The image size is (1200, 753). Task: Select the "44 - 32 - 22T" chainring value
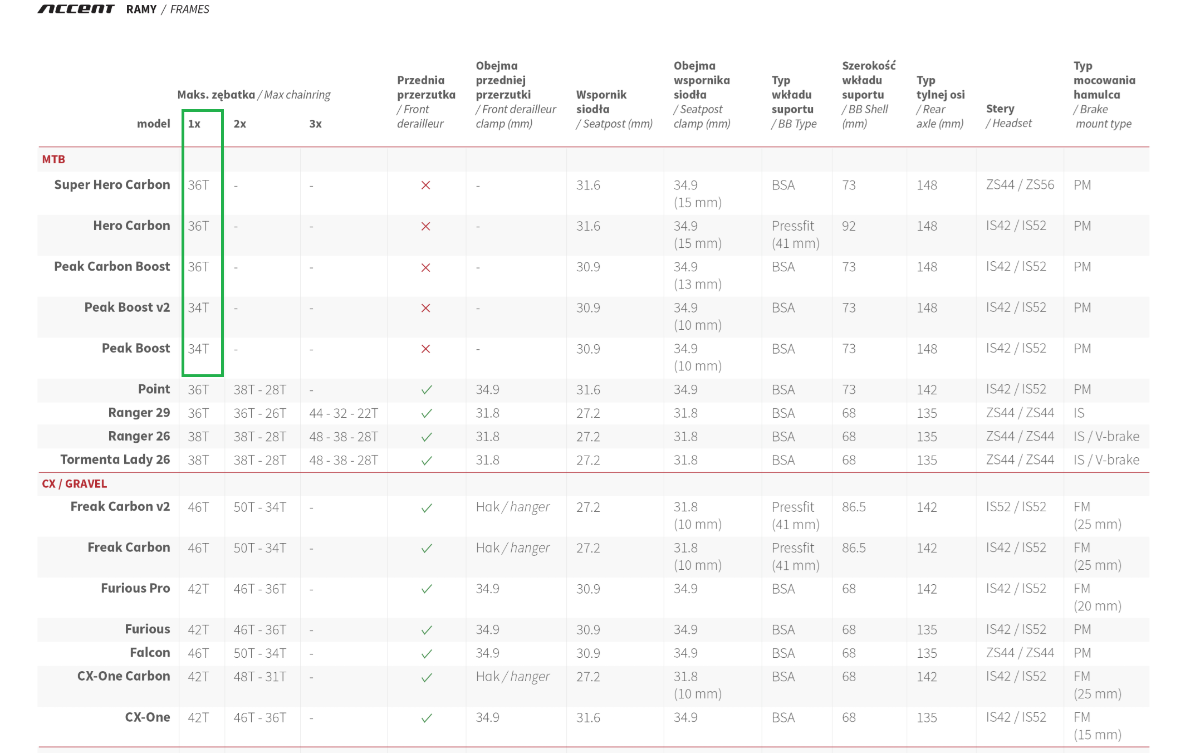pos(344,413)
